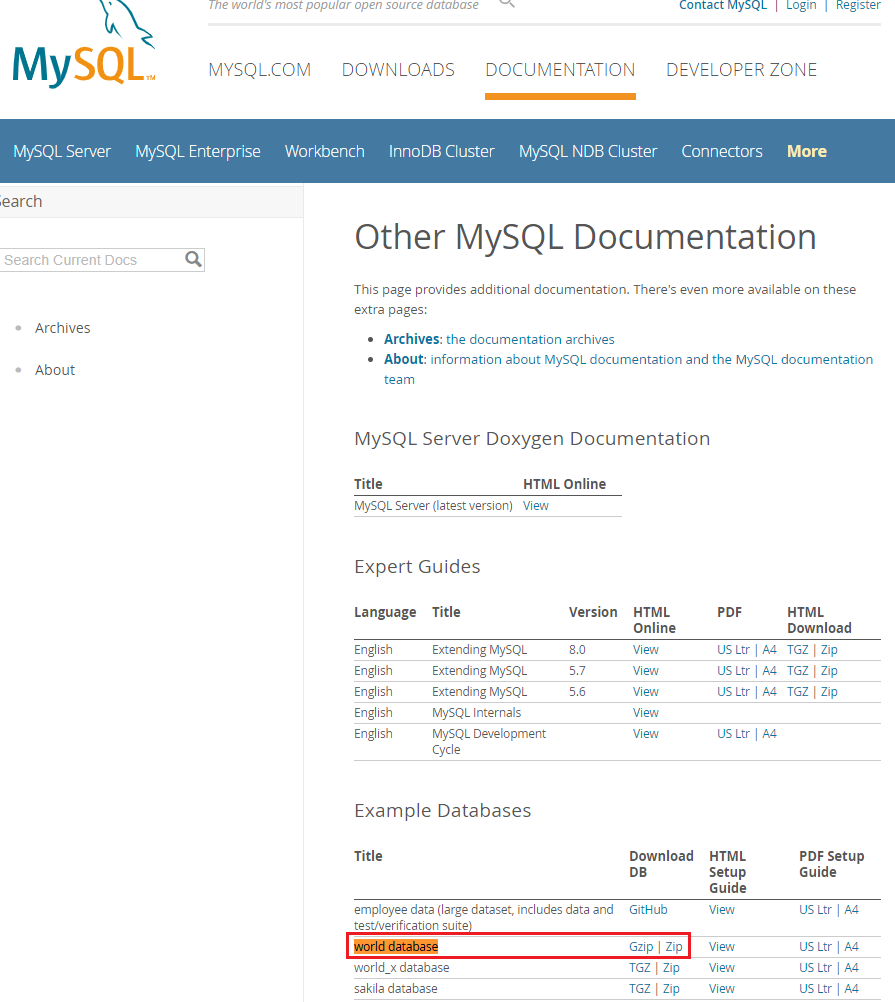Open world database A4 PDF guide
The image size is (895, 1002).
coord(852,946)
